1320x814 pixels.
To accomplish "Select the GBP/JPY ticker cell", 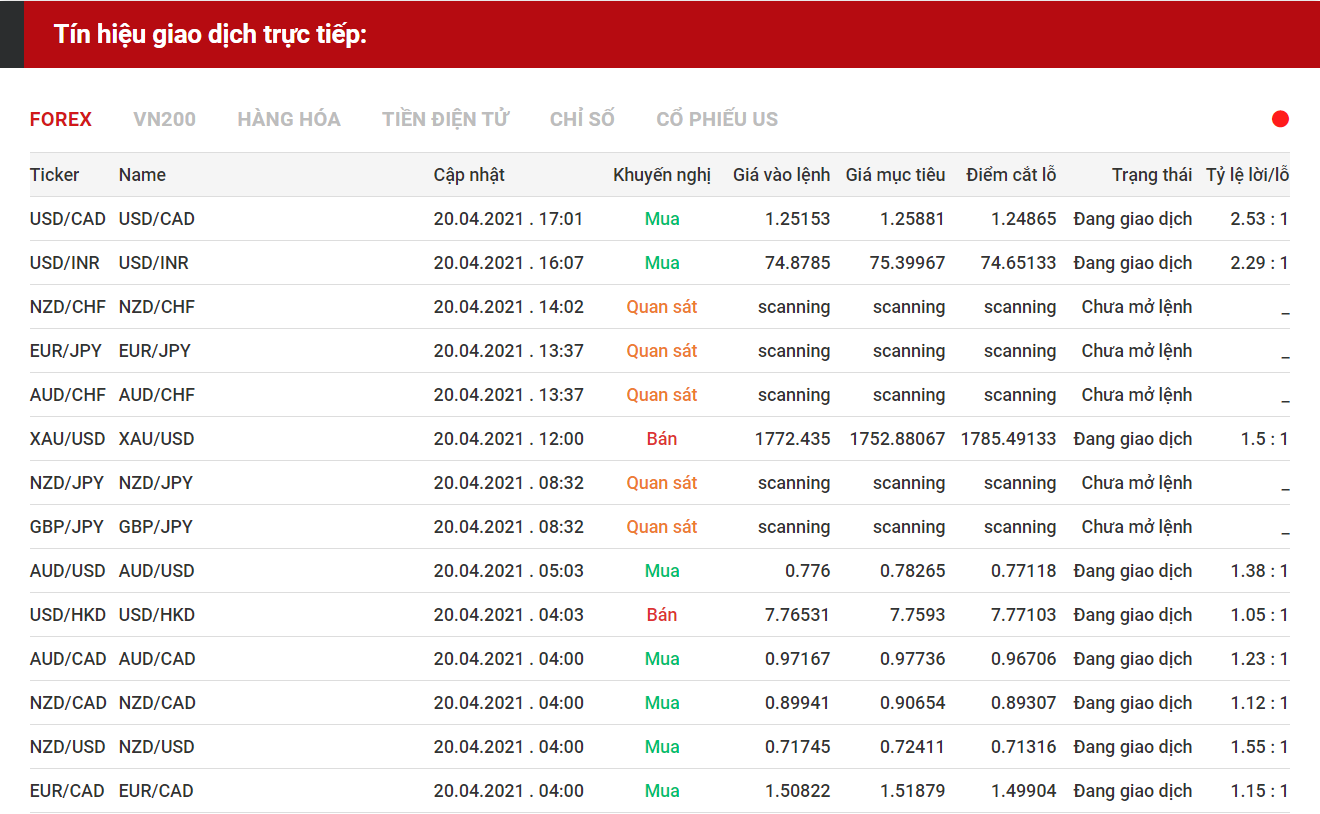I will (67, 527).
